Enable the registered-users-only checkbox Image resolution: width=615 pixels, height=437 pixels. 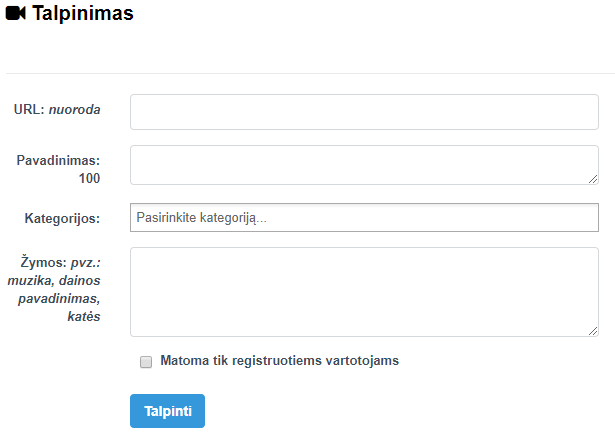[x=146, y=361]
